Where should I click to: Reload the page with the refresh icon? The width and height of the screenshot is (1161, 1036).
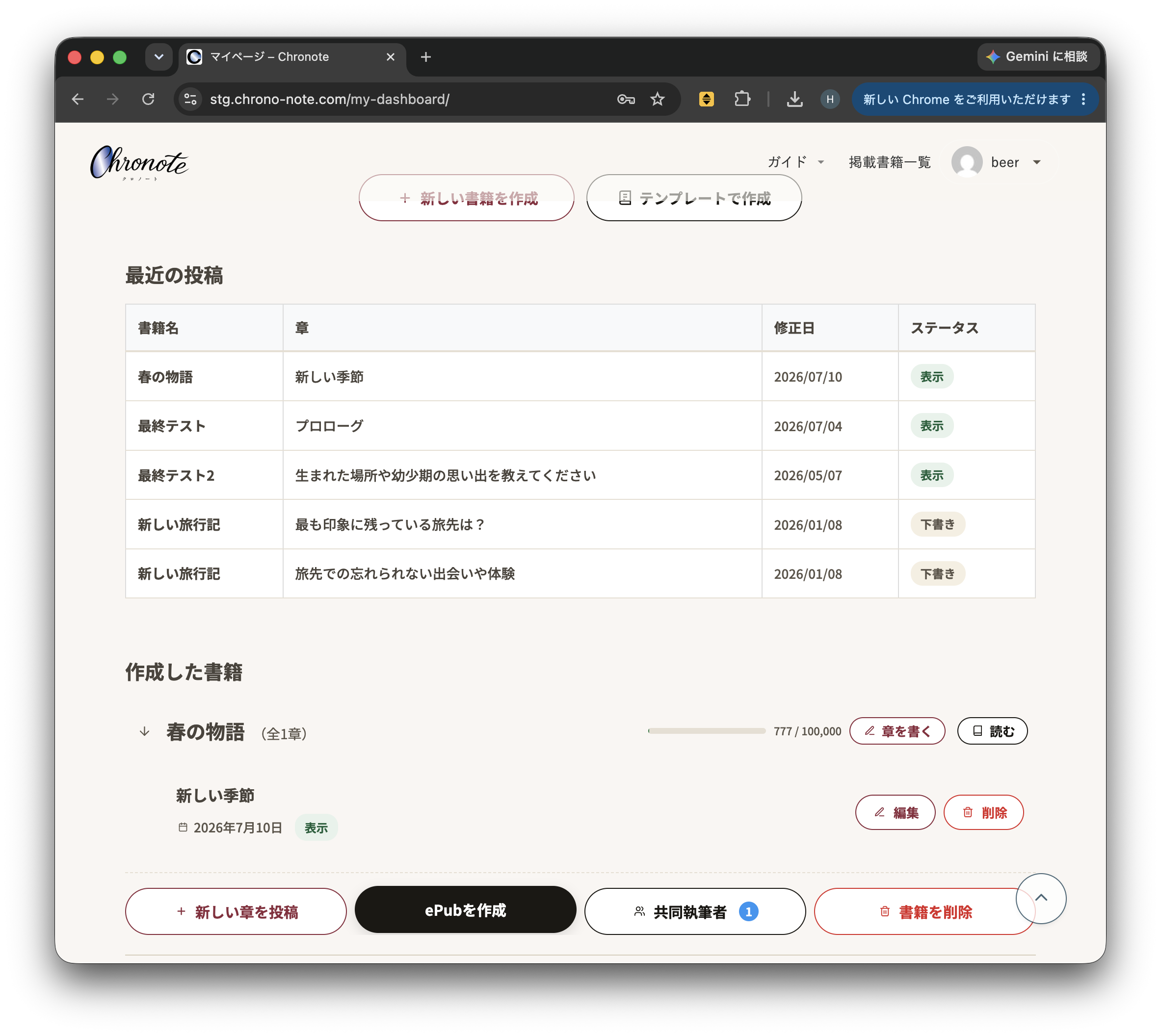click(148, 99)
